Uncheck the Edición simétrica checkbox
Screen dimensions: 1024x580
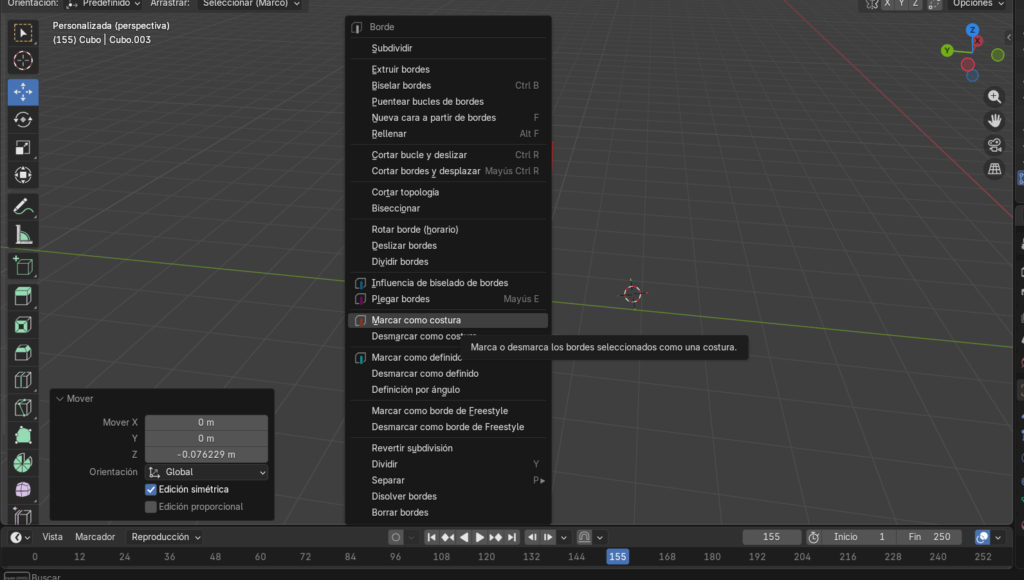click(151, 490)
